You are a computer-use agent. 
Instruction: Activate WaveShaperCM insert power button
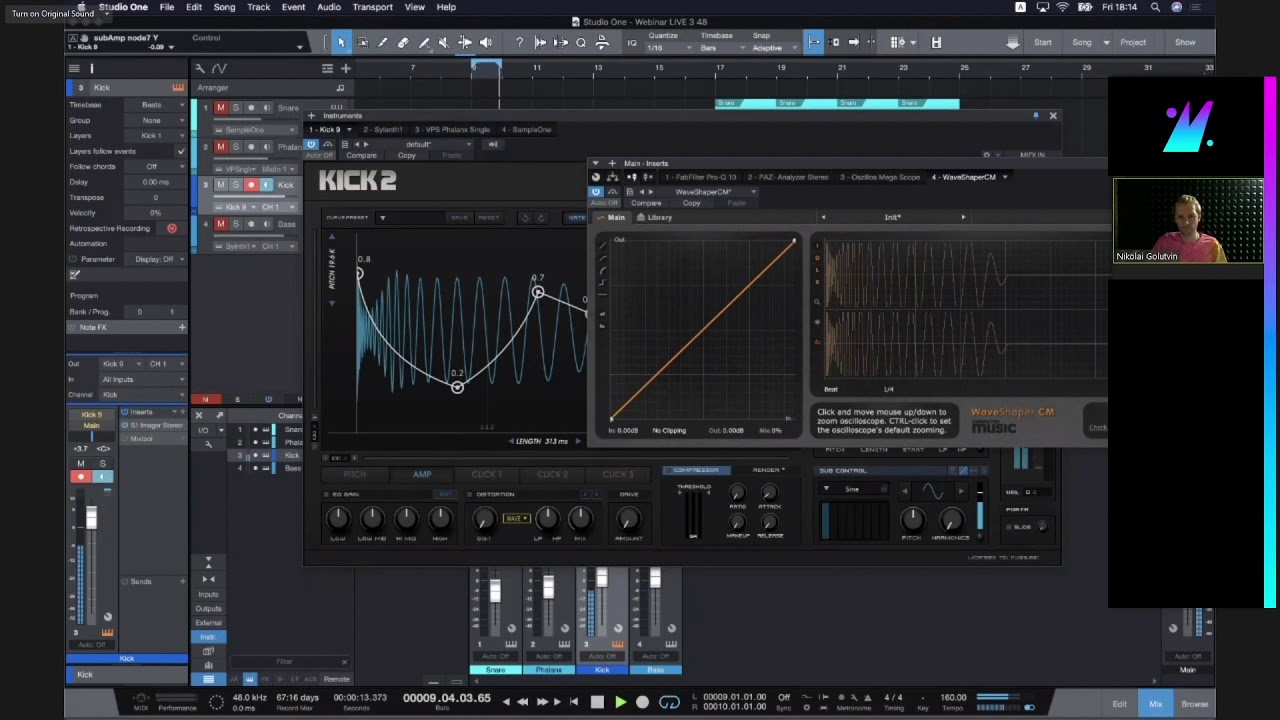click(596, 191)
